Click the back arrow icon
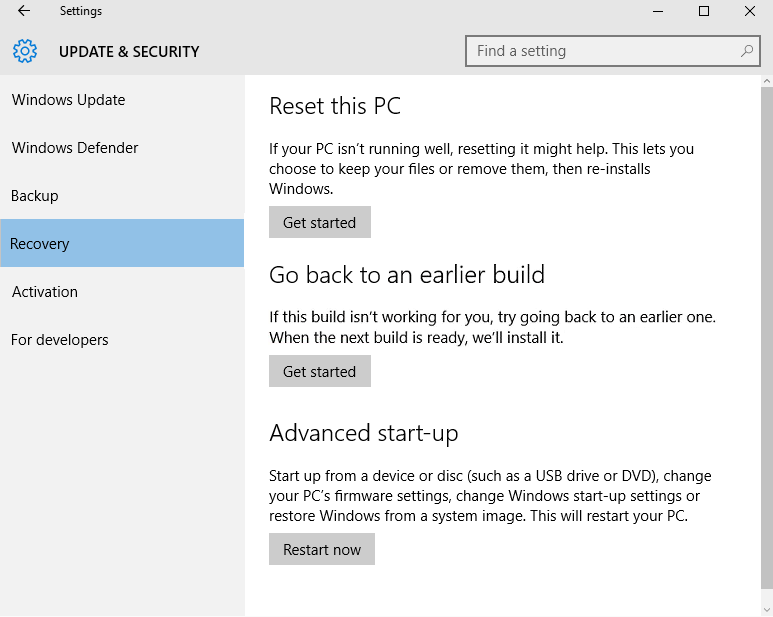 point(24,11)
